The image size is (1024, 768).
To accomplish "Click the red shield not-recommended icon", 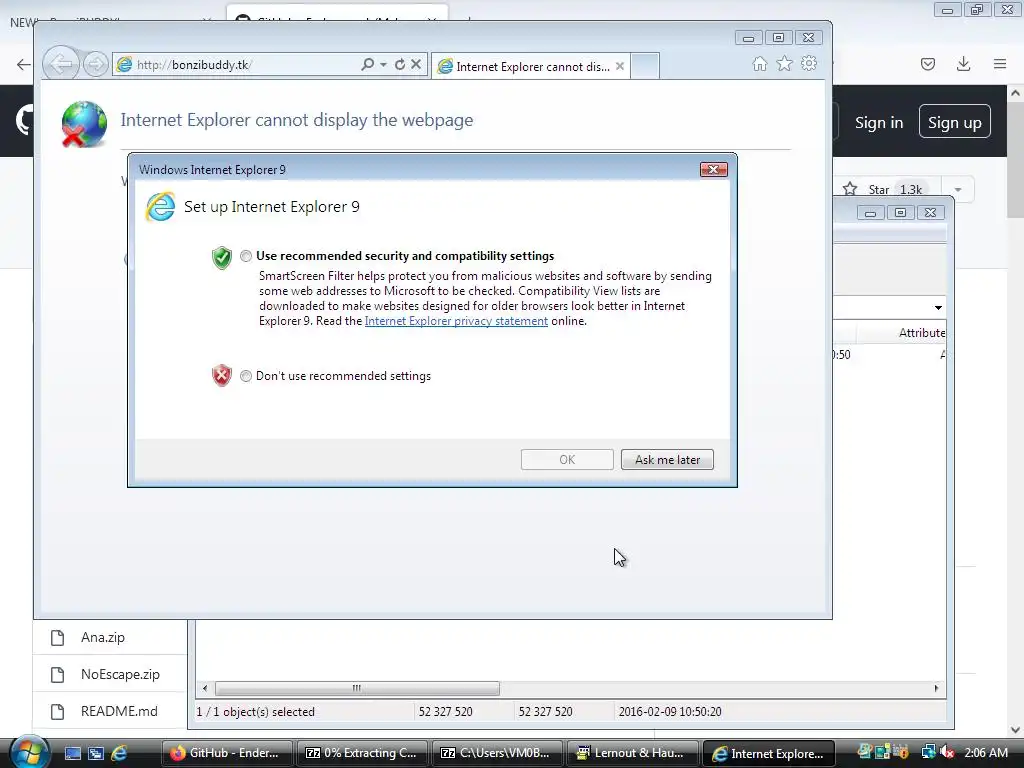I will click(x=222, y=376).
